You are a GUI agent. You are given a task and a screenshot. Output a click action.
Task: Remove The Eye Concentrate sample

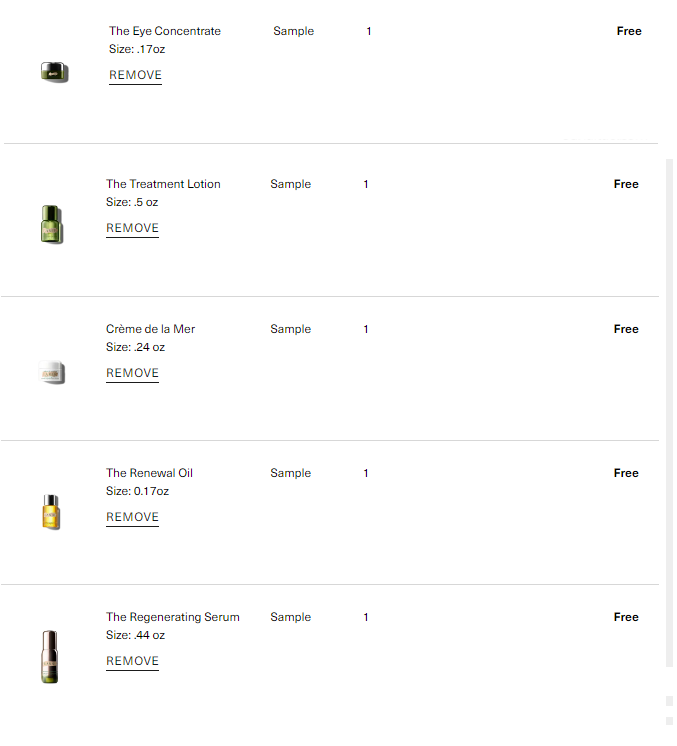(135, 75)
